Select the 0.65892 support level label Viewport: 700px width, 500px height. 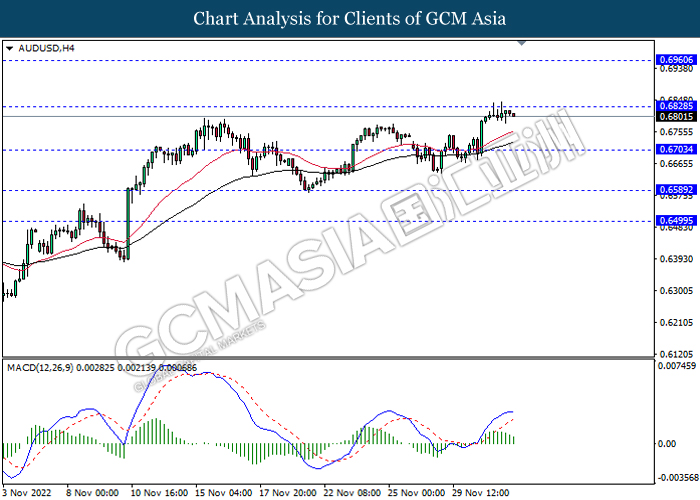point(677,190)
